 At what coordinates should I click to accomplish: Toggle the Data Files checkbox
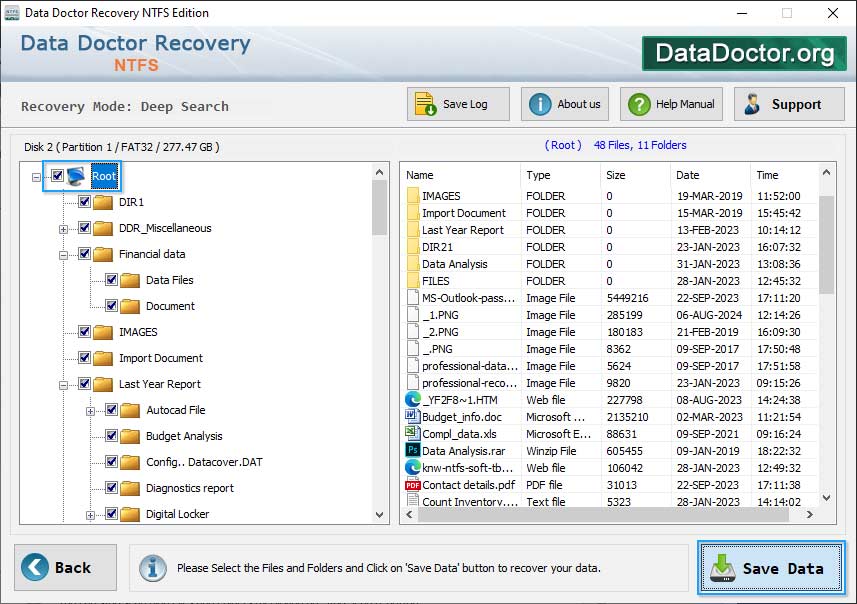(111, 280)
